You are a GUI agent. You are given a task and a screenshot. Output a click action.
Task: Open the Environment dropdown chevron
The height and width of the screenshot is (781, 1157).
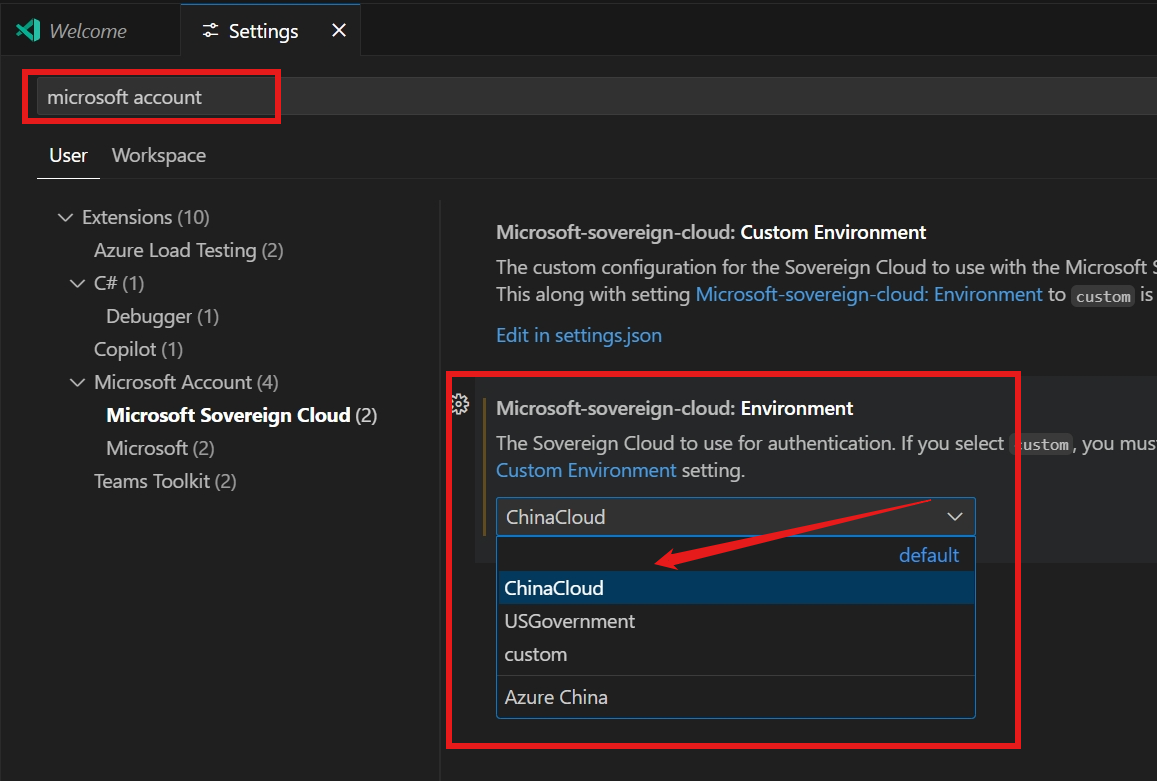pos(955,517)
